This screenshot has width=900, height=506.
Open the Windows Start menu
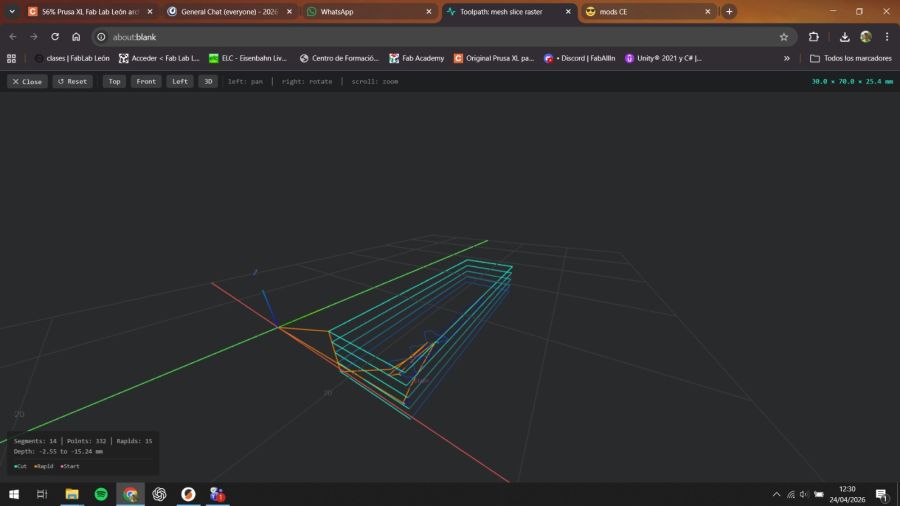pos(14,494)
